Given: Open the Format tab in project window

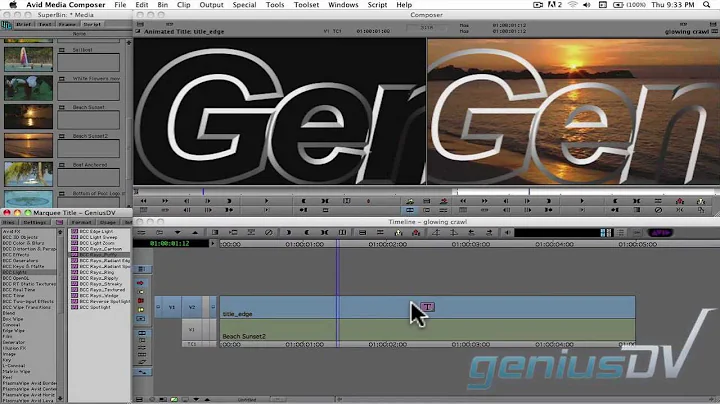Looking at the screenshot, I should tap(81, 222).
